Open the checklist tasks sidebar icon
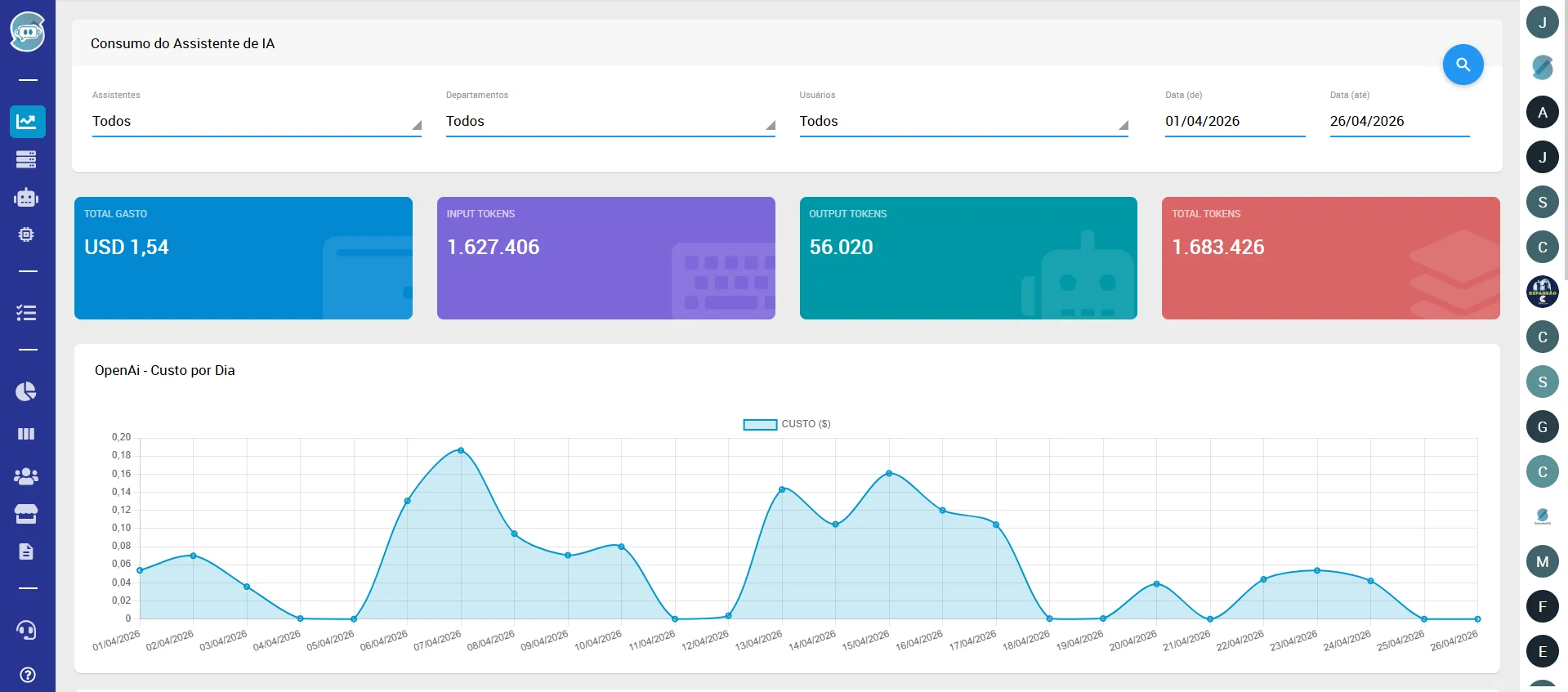Image resolution: width=1568 pixels, height=692 pixels. pos(27,312)
